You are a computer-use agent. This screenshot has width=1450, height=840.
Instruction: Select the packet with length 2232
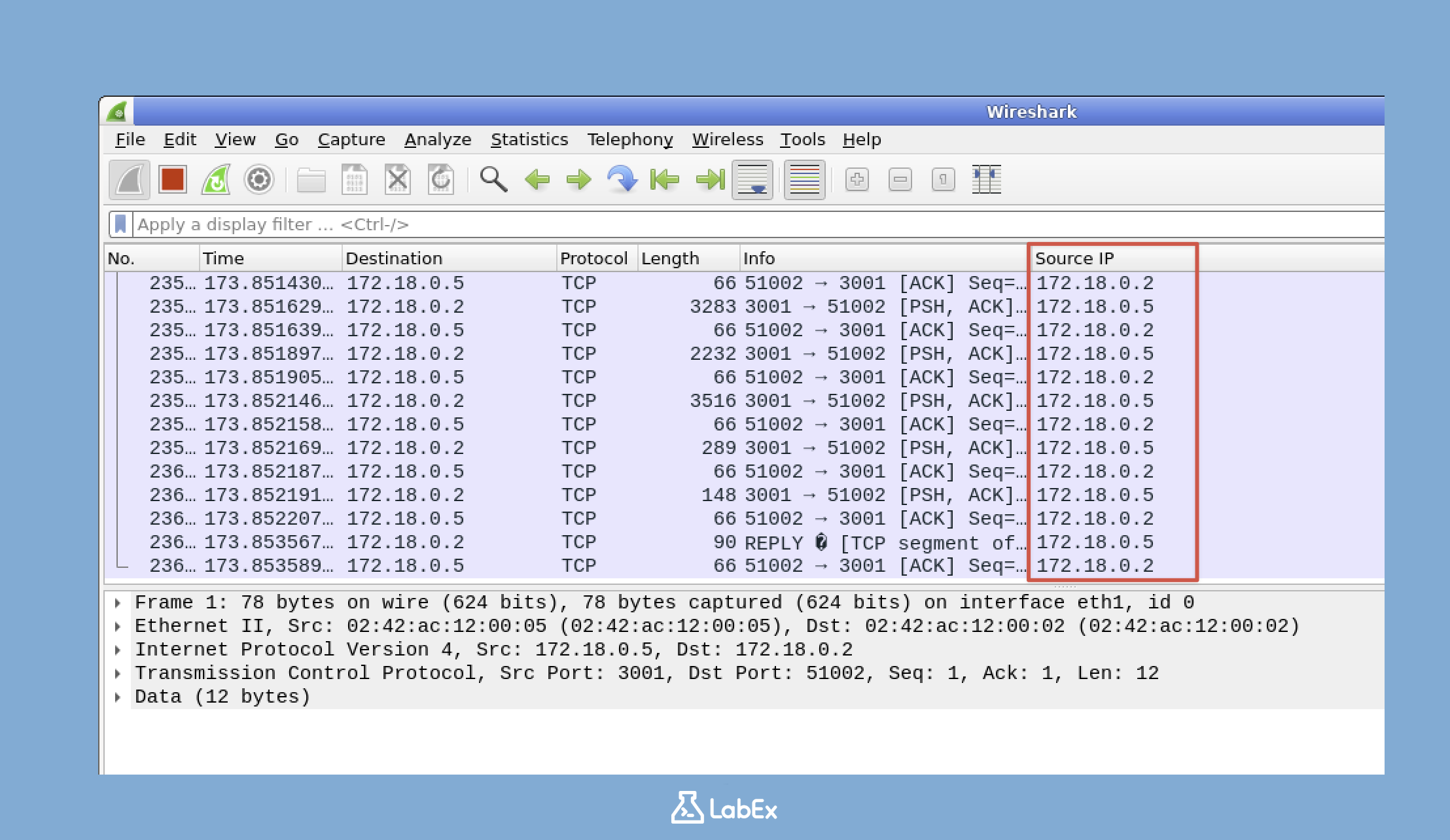pyautogui.click(x=744, y=354)
